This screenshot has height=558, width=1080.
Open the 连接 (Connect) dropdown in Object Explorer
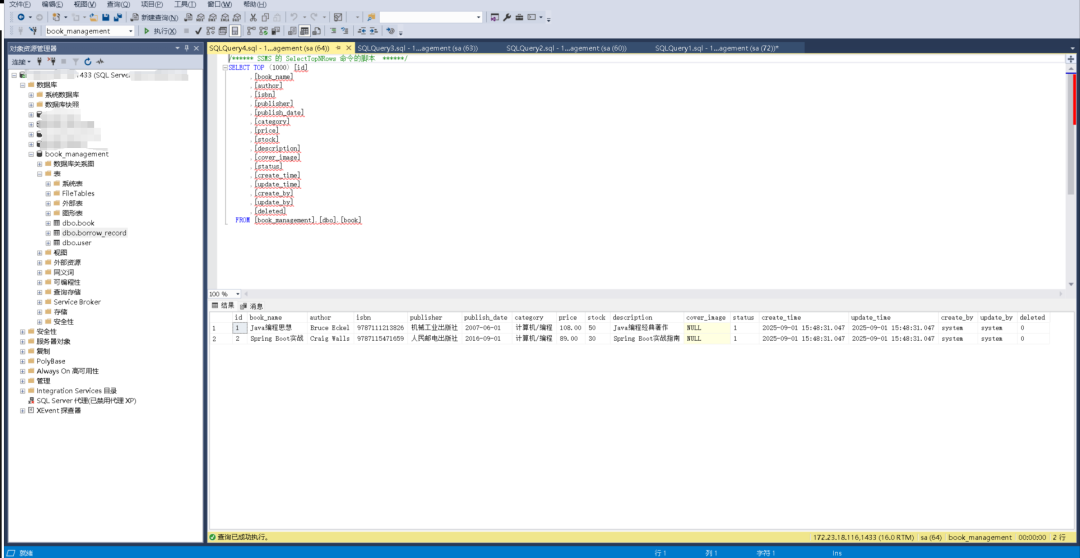point(21,61)
